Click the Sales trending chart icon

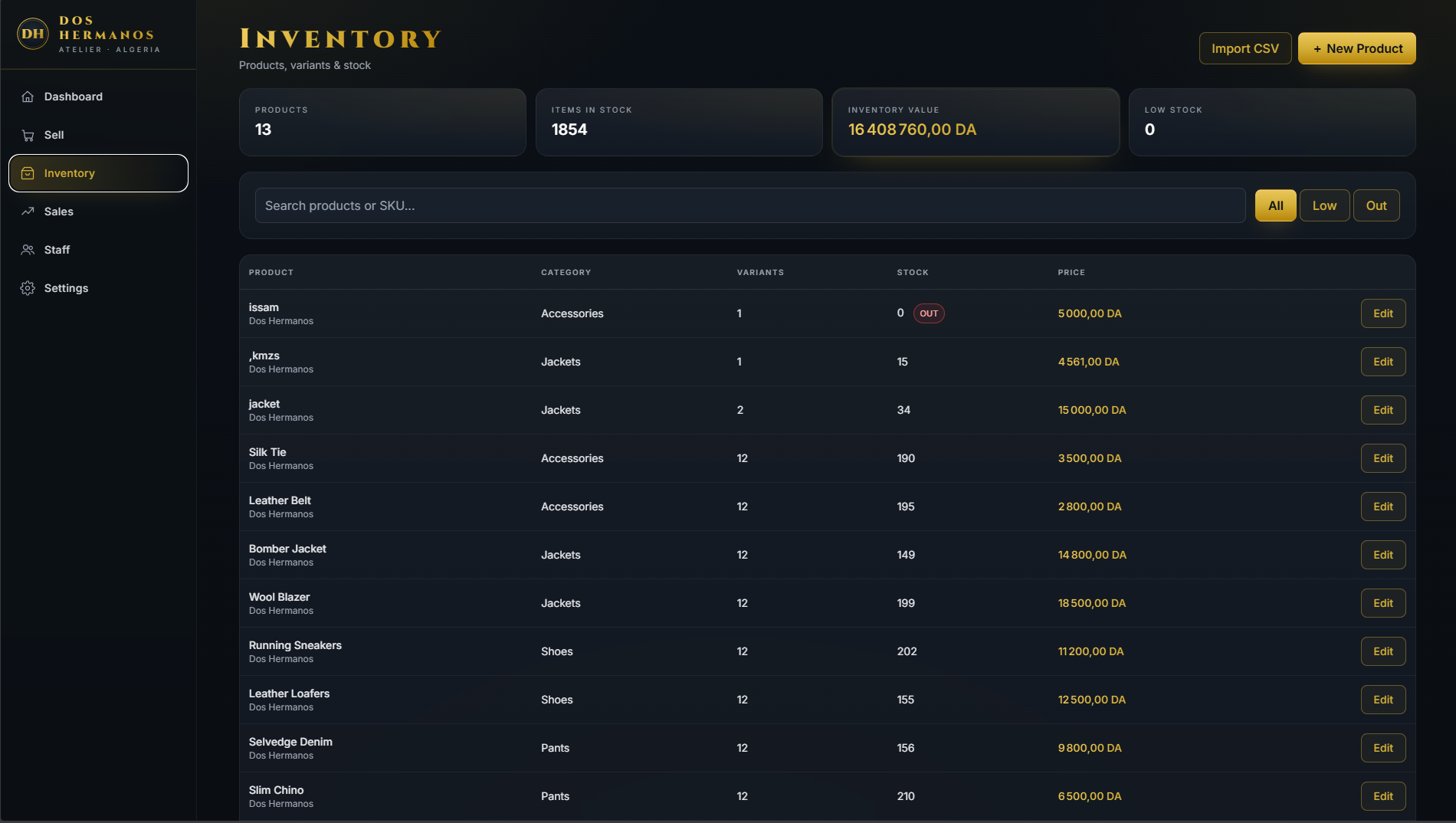pyautogui.click(x=28, y=211)
